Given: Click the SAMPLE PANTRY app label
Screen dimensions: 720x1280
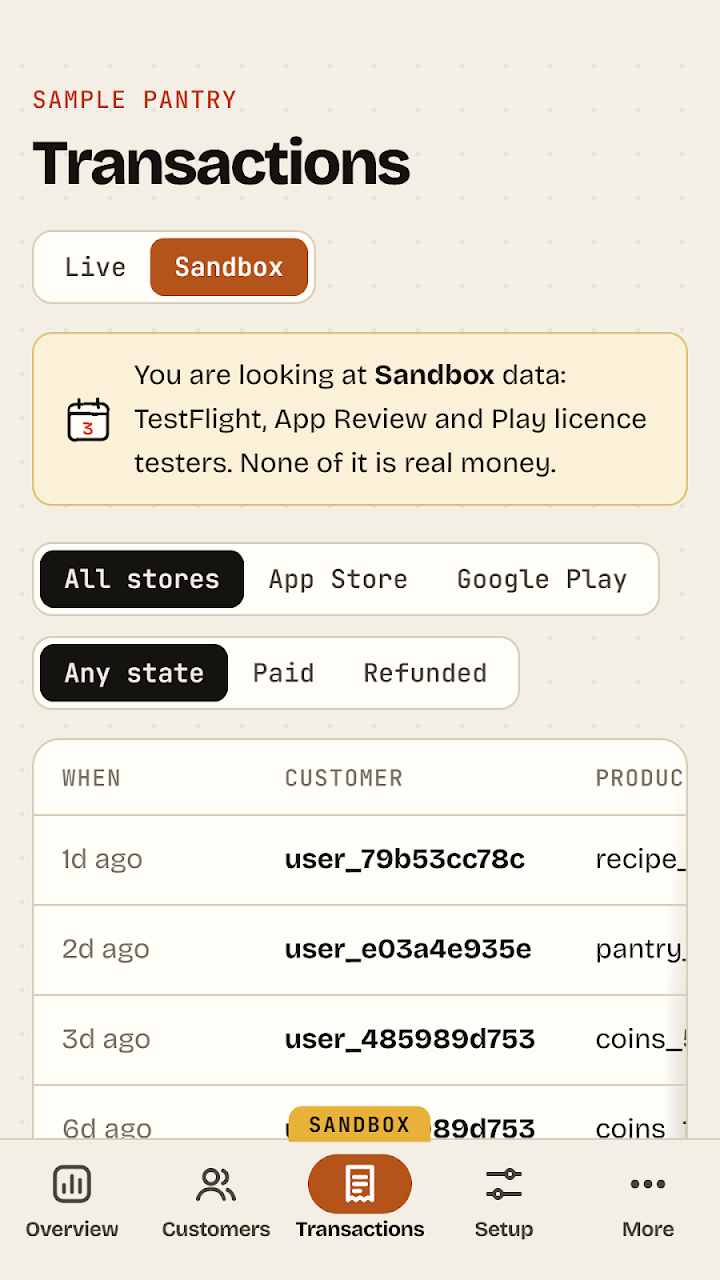Looking at the screenshot, I should click(135, 100).
